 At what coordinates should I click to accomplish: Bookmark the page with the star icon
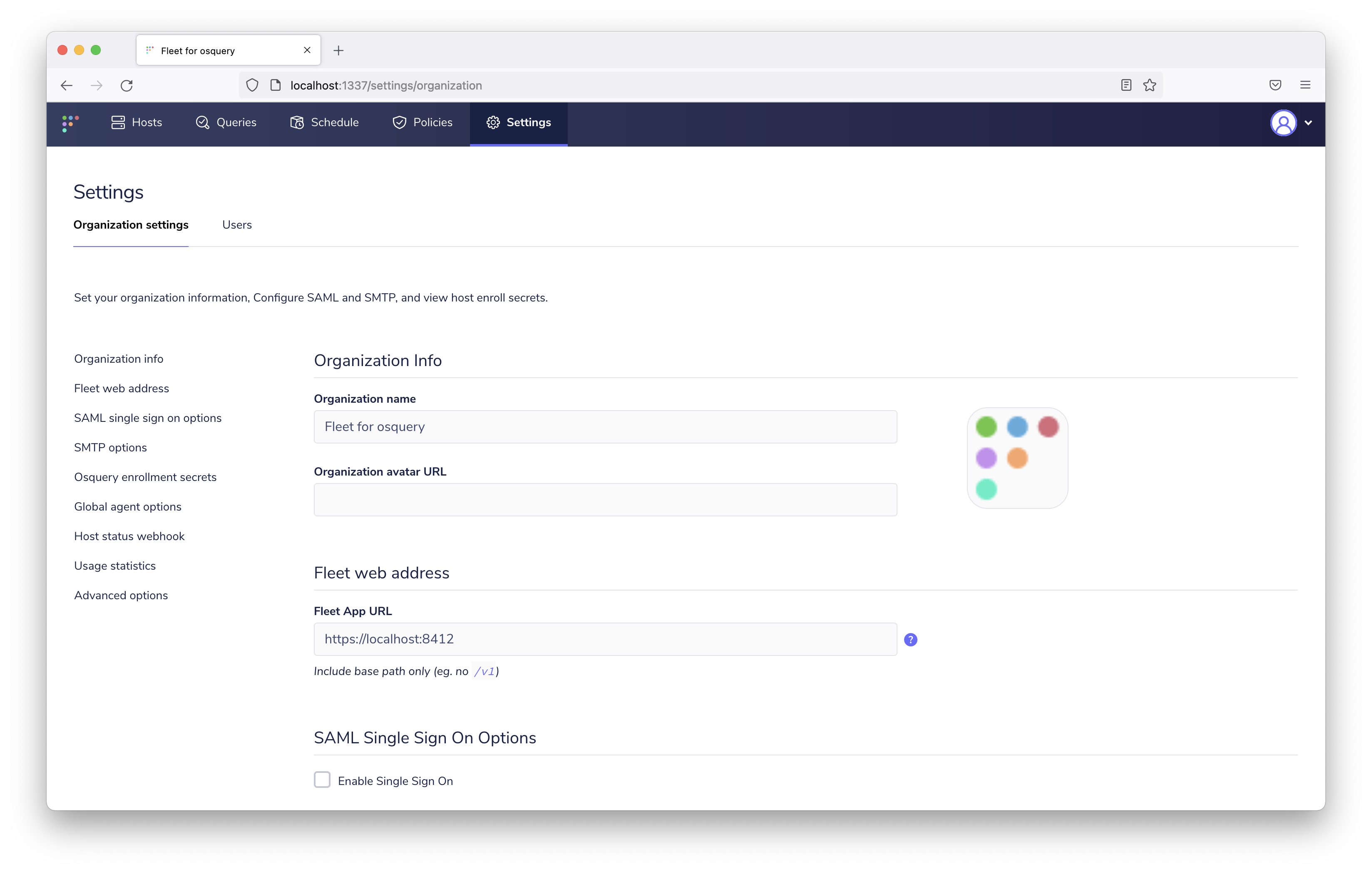pos(1150,85)
